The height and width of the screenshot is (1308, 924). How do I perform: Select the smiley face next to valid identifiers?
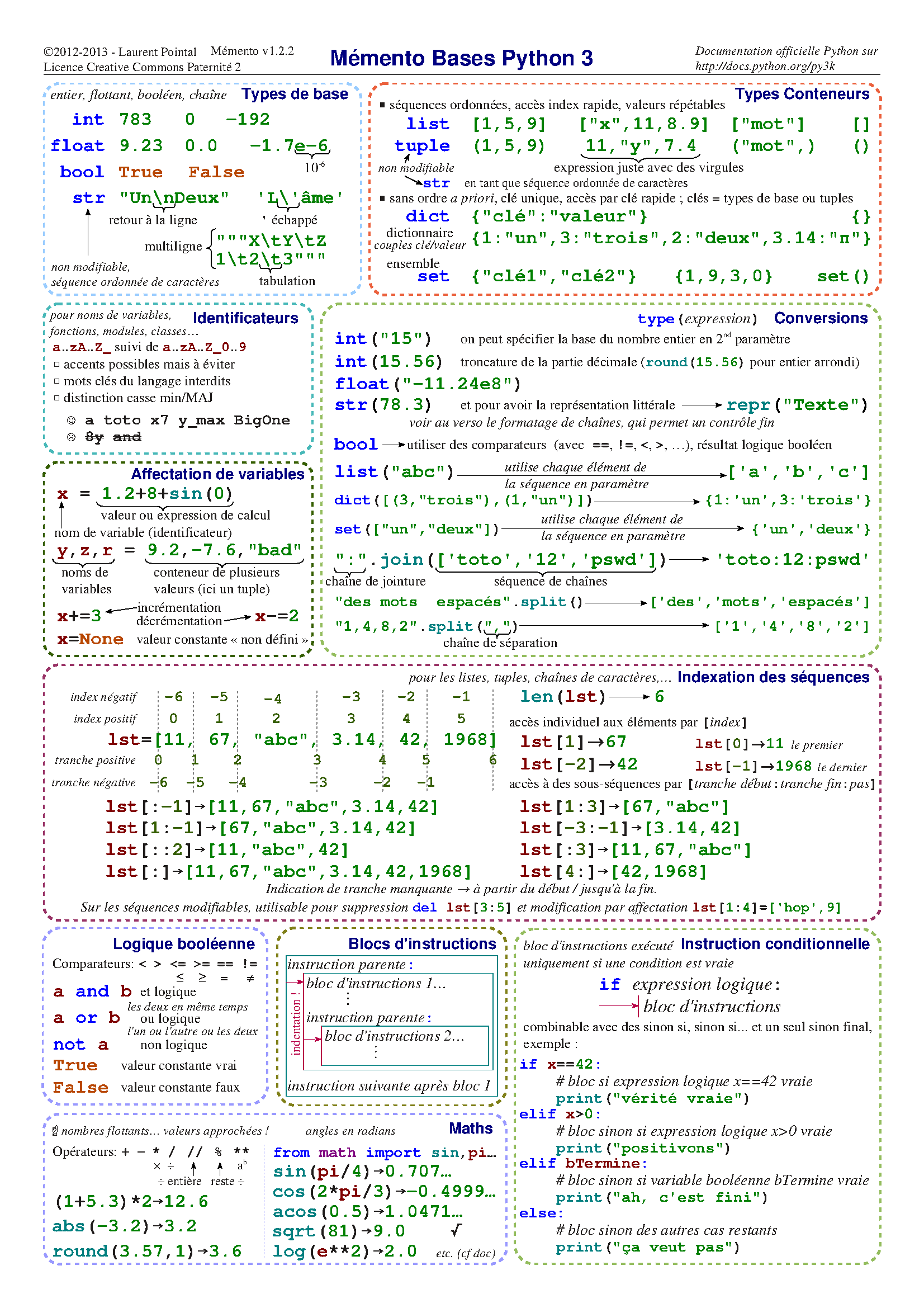pos(71,421)
